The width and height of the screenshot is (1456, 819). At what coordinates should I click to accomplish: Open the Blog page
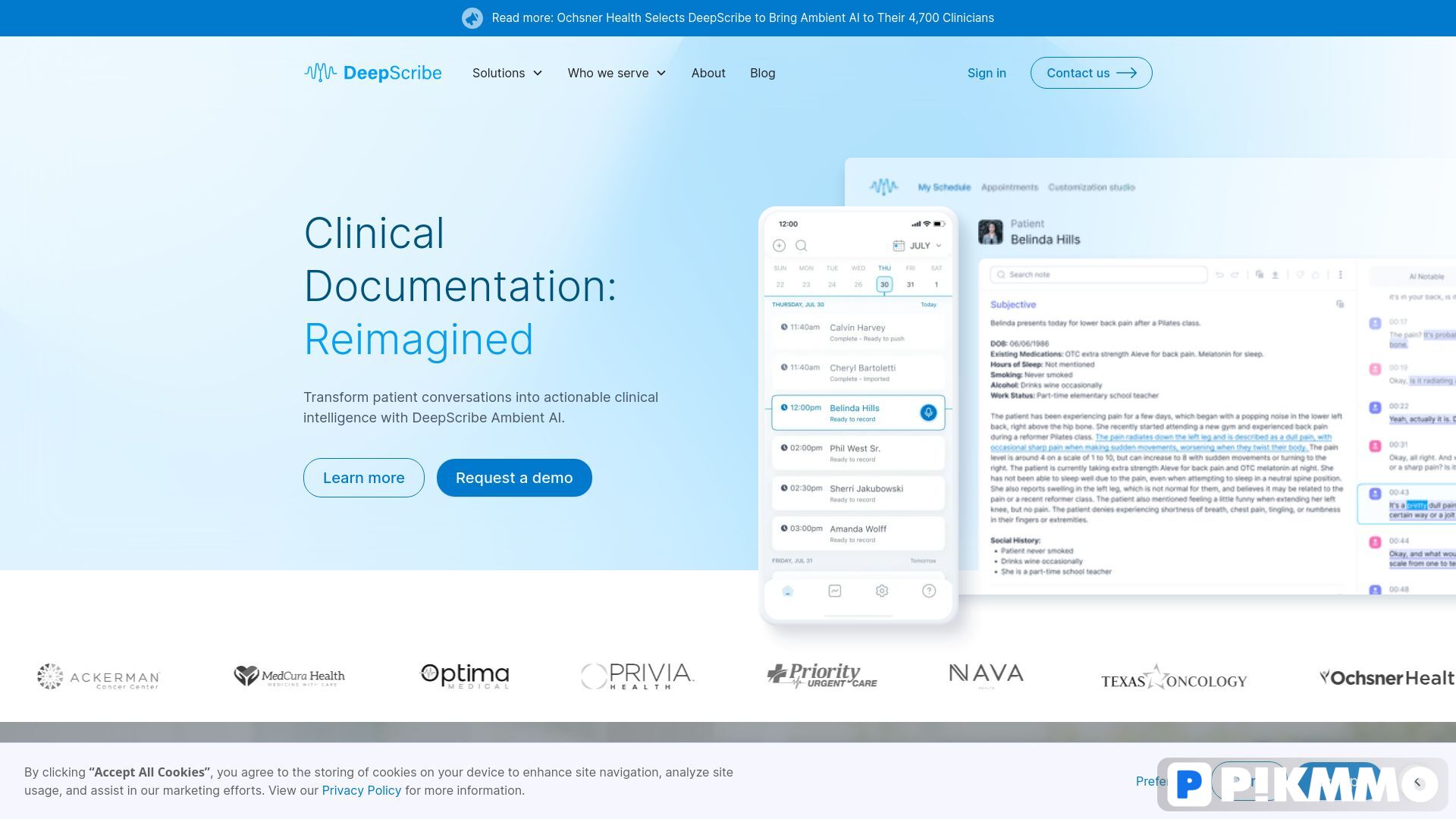point(762,73)
